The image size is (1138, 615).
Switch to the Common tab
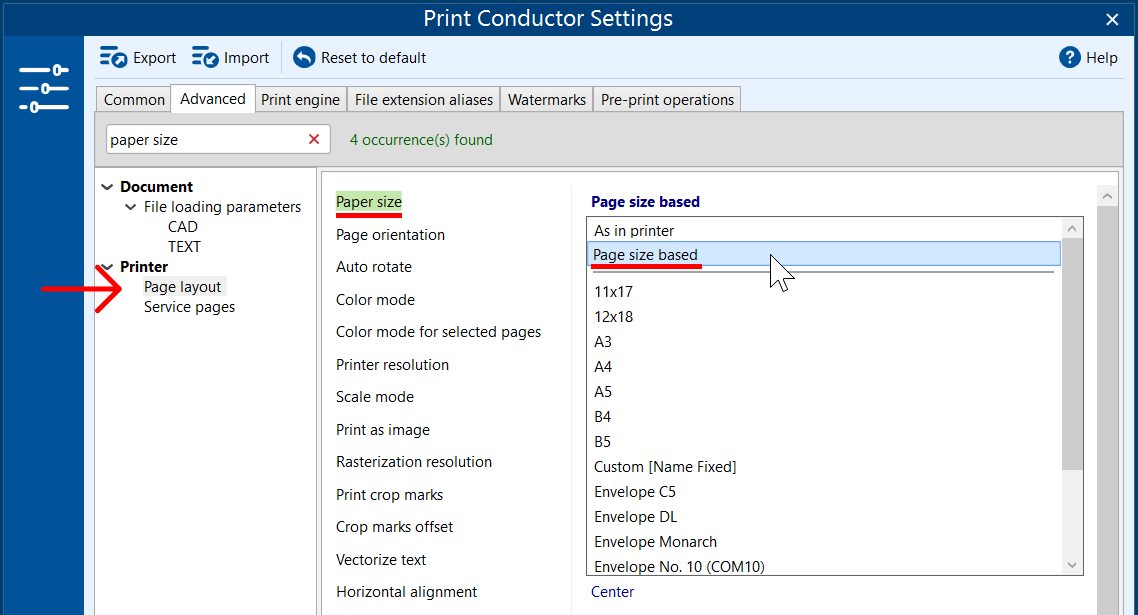134,100
